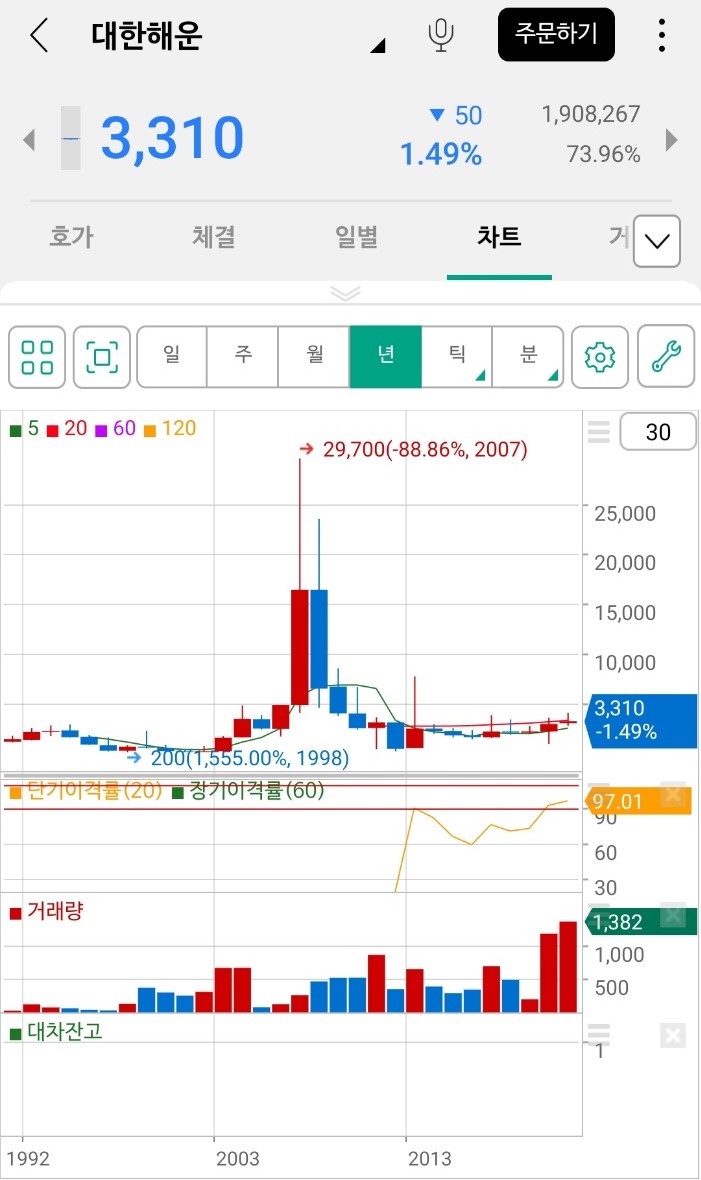Switch to the 호가 tab
Image resolution: width=701 pixels, height=1180 pixels.
[x=72, y=237]
